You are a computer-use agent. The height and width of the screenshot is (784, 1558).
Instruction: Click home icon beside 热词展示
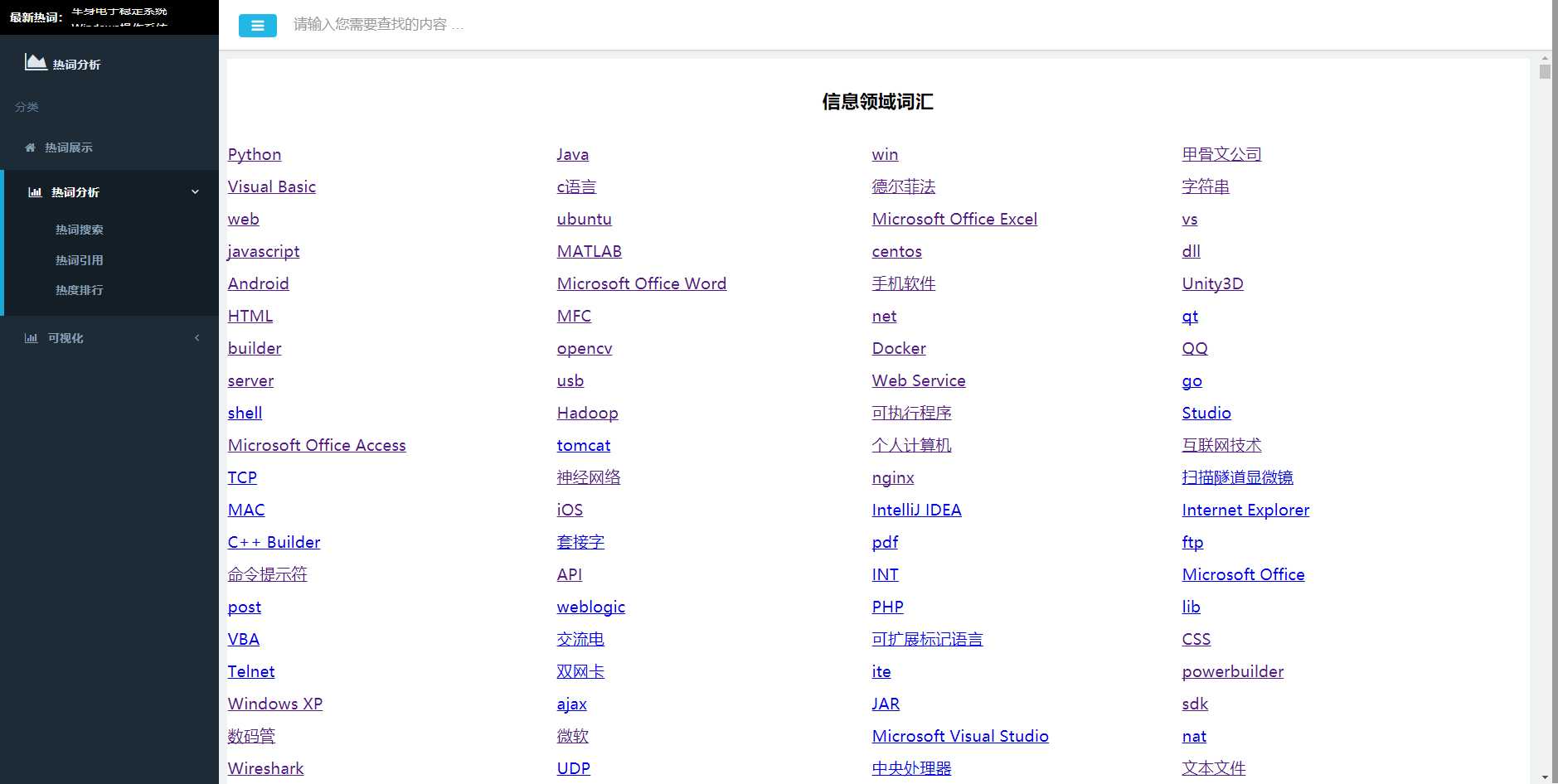[x=31, y=148]
